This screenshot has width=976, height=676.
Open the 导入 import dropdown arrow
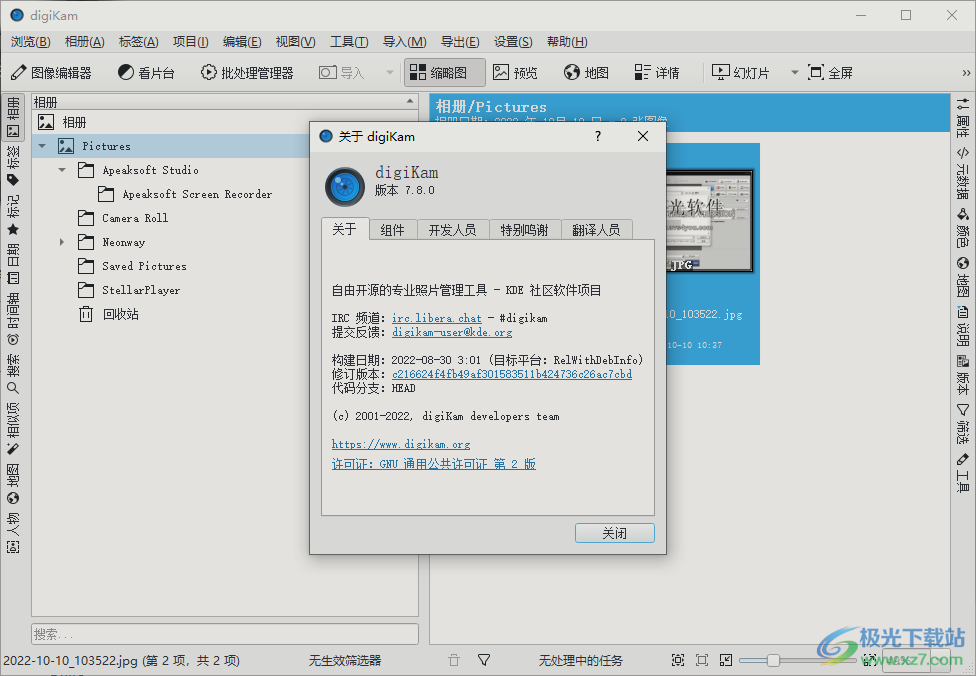390,73
